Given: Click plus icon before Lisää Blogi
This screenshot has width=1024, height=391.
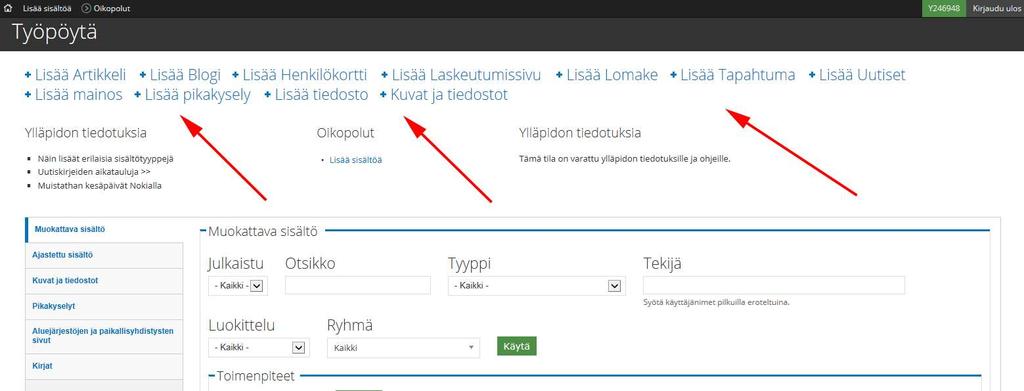Looking at the screenshot, I should pos(143,75).
